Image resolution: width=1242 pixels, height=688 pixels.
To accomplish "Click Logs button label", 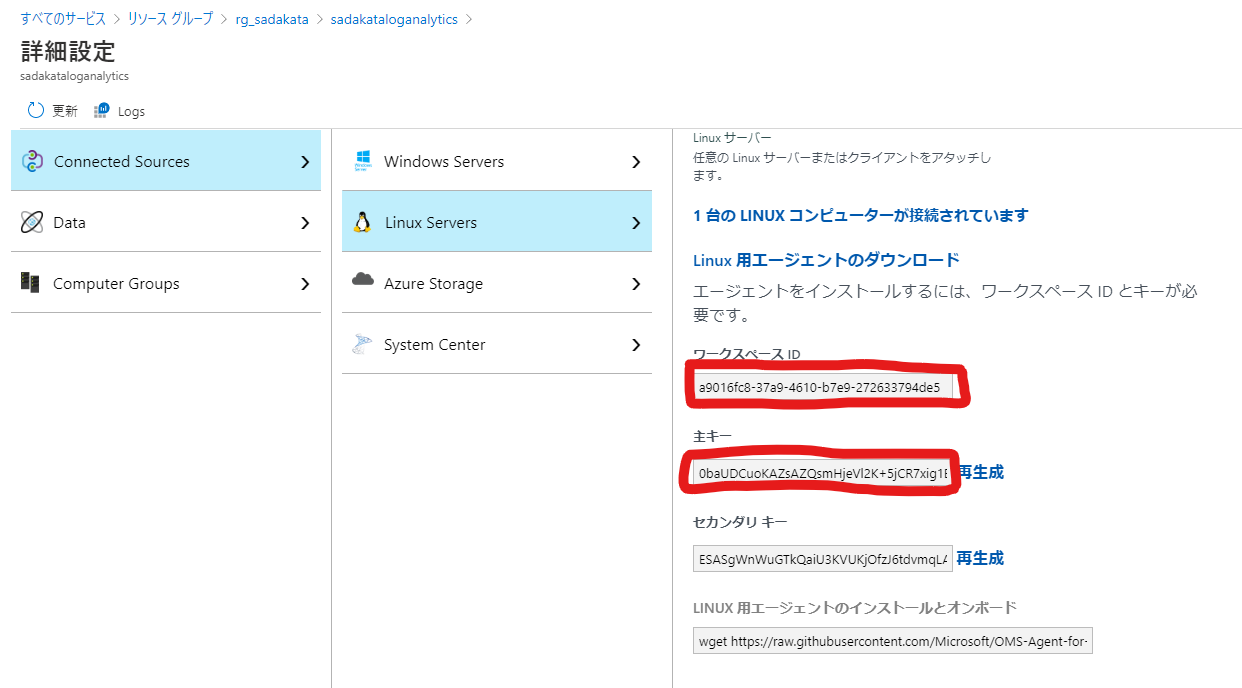I will pos(131,111).
